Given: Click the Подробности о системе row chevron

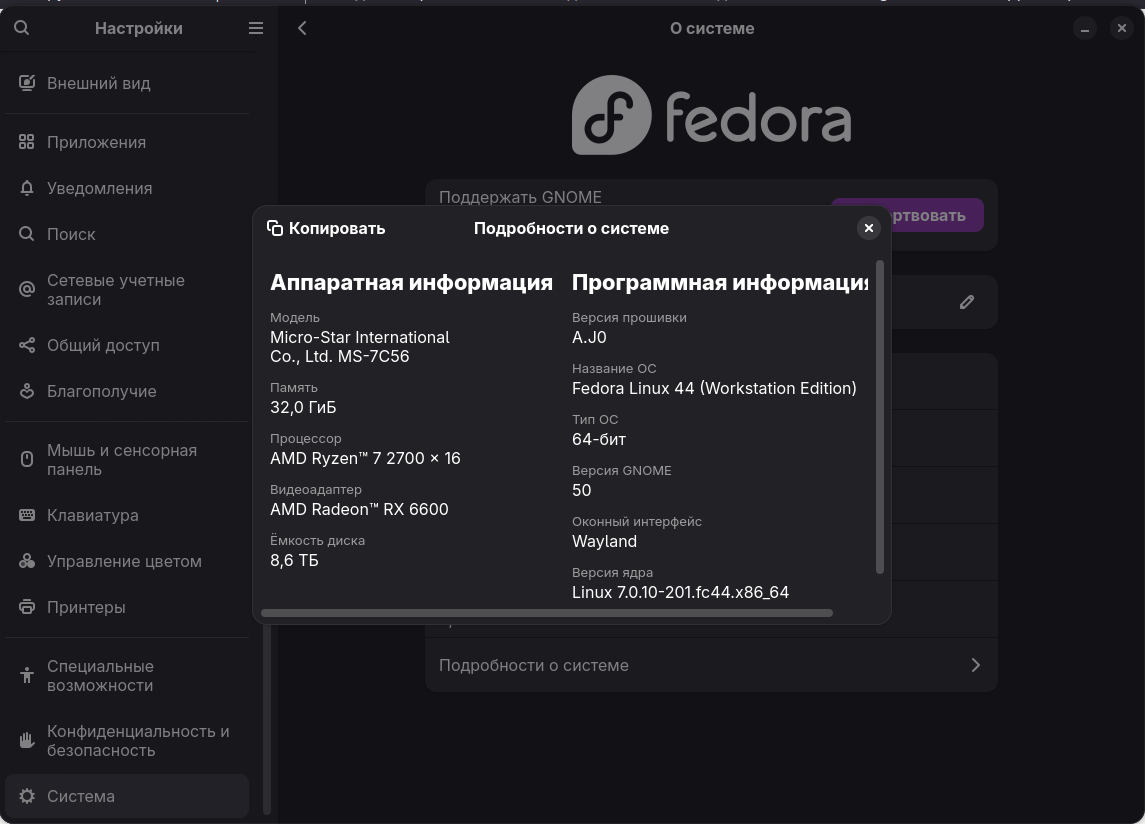Looking at the screenshot, I should click(x=976, y=665).
